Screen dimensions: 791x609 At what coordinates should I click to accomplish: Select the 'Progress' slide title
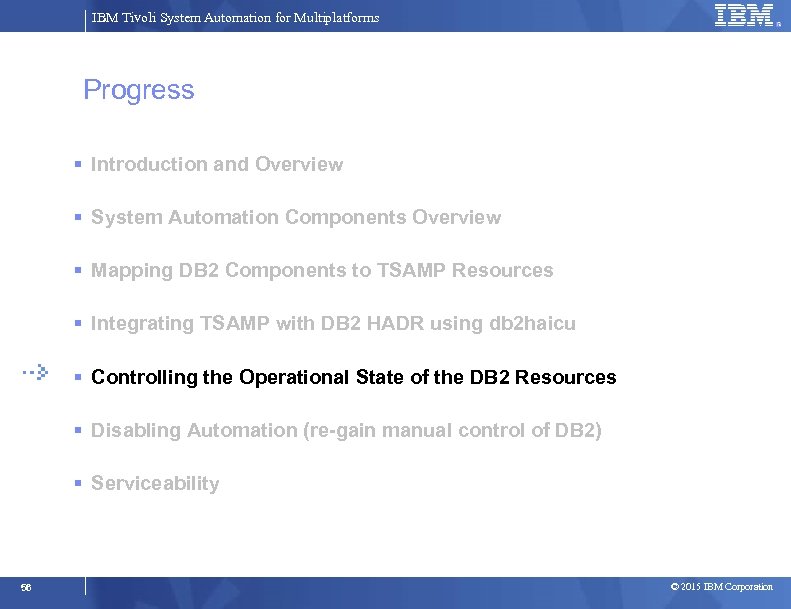tap(139, 90)
